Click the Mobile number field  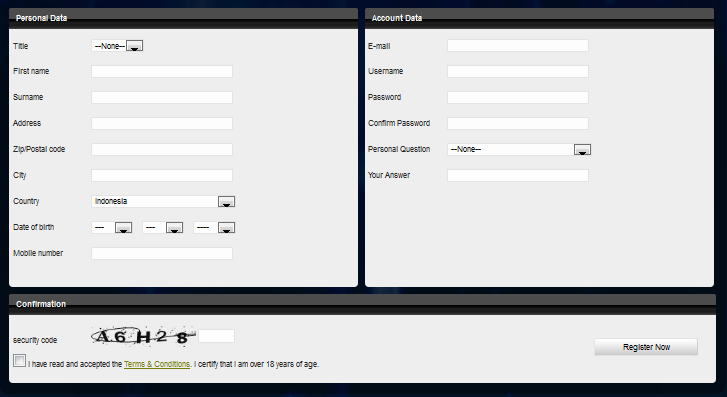pyautogui.click(x=162, y=253)
